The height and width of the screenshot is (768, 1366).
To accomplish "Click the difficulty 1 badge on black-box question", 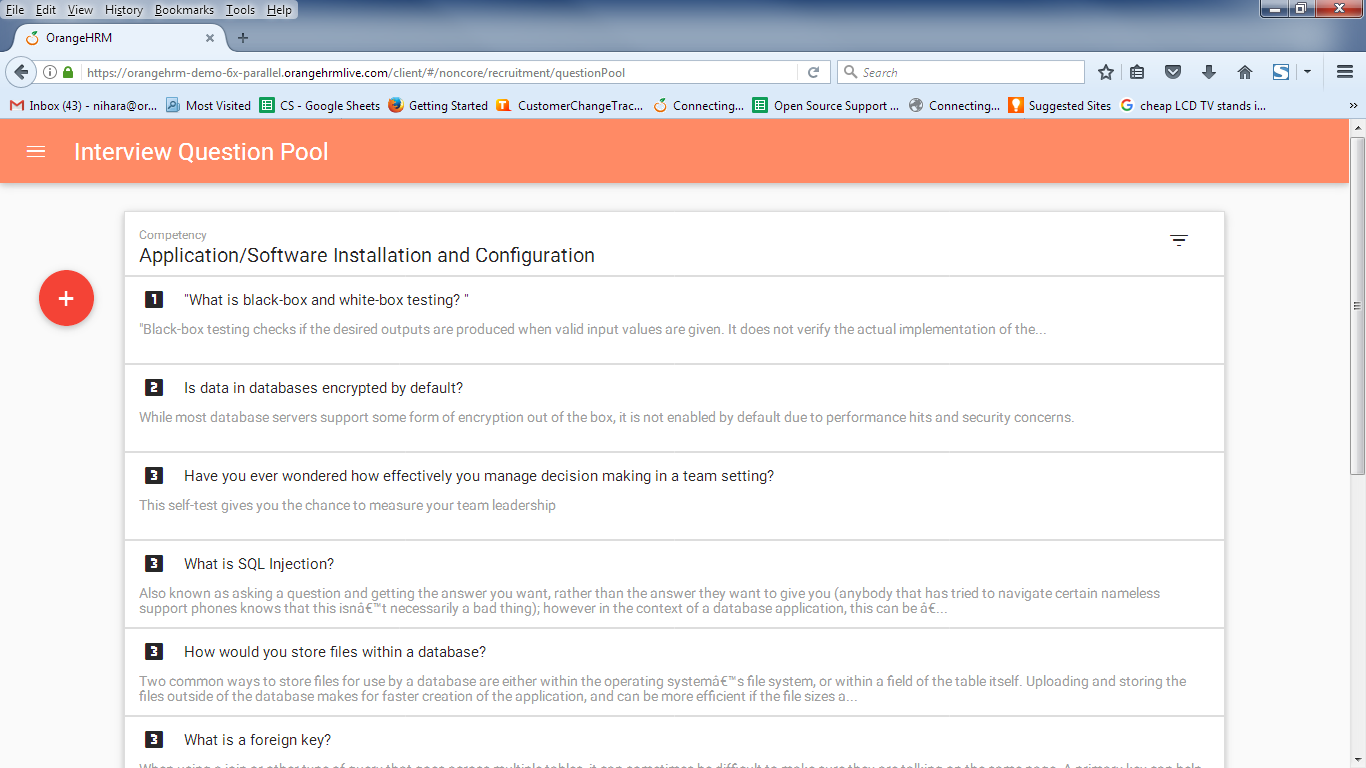I will (153, 299).
